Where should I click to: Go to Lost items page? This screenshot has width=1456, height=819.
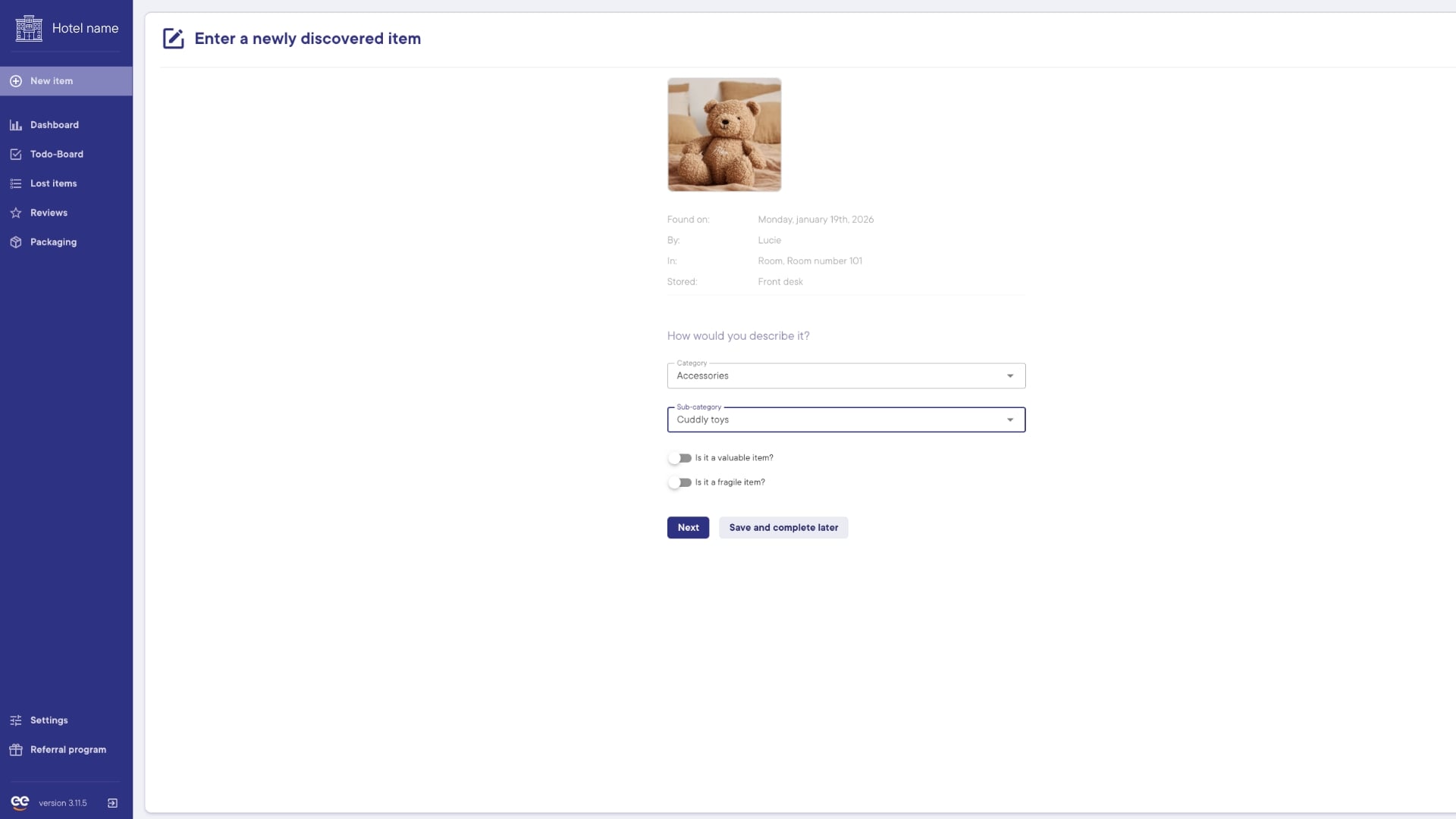click(53, 184)
